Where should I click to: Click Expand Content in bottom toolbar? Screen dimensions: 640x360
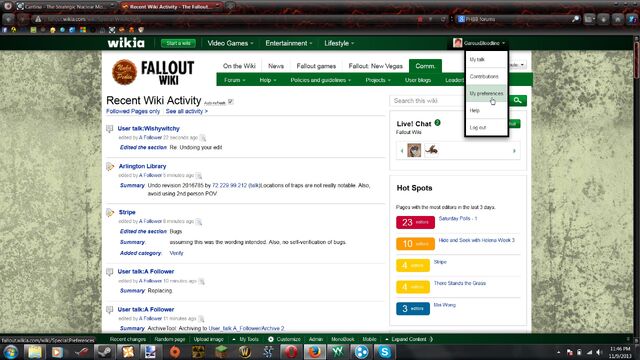[x=408, y=339]
